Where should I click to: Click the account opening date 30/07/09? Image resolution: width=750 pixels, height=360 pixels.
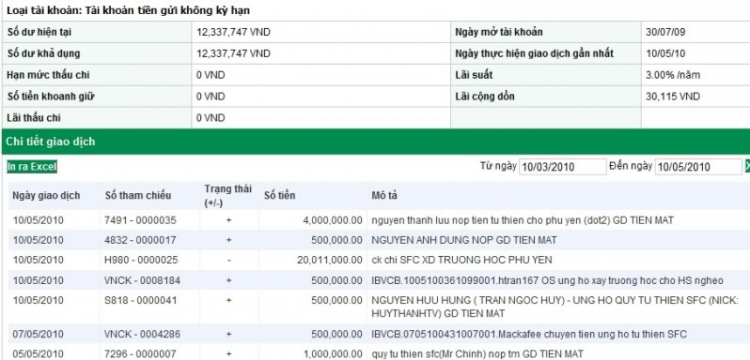665,33
